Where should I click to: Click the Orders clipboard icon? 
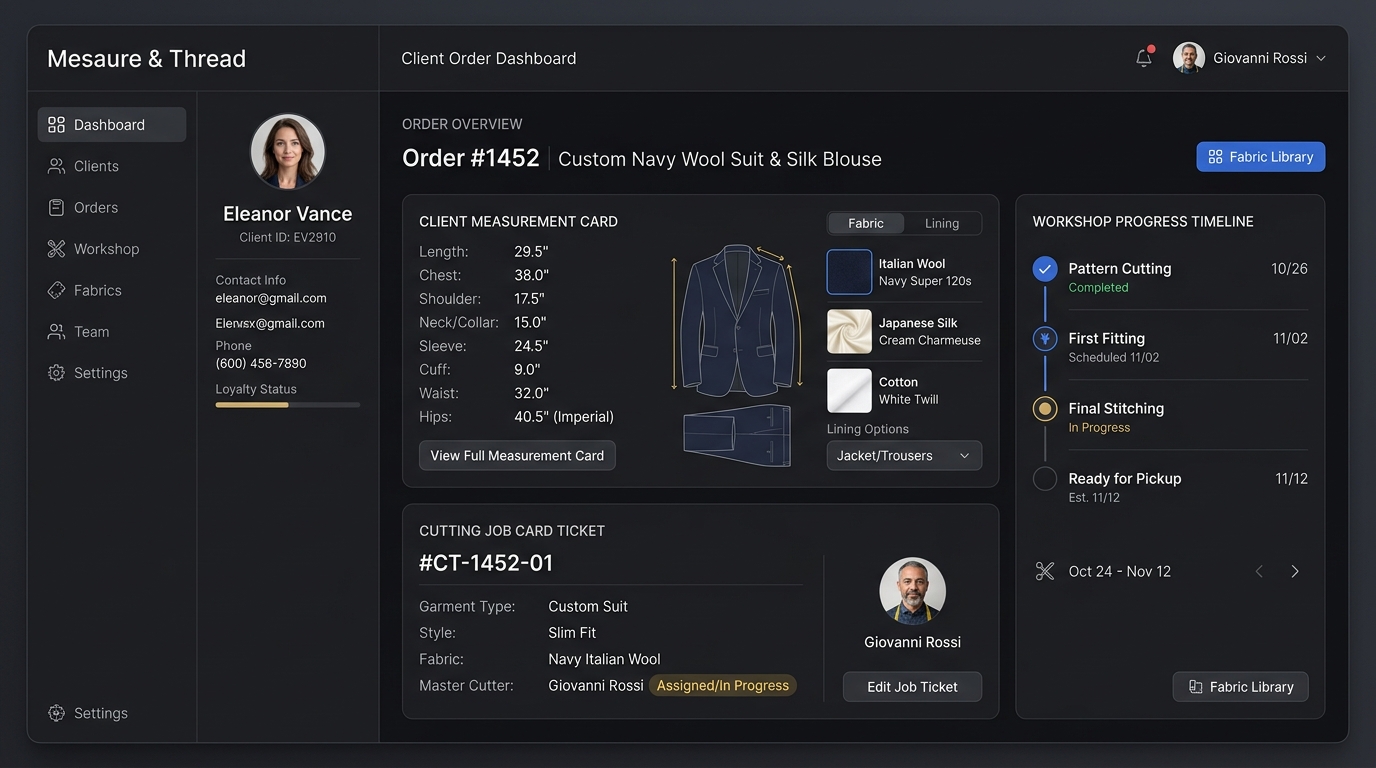(x=56, y=207)
